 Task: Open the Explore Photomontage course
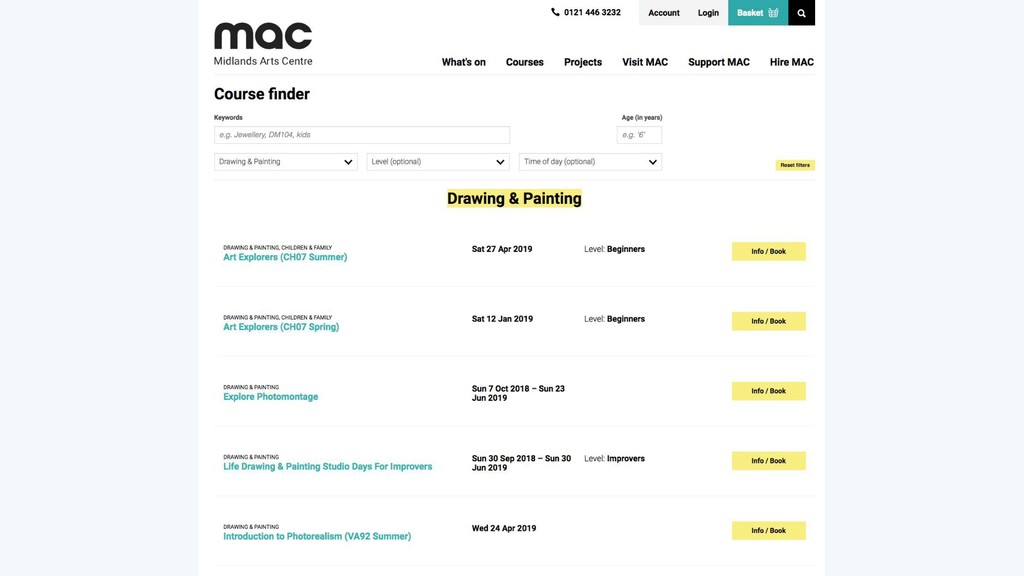pos(270,397)
